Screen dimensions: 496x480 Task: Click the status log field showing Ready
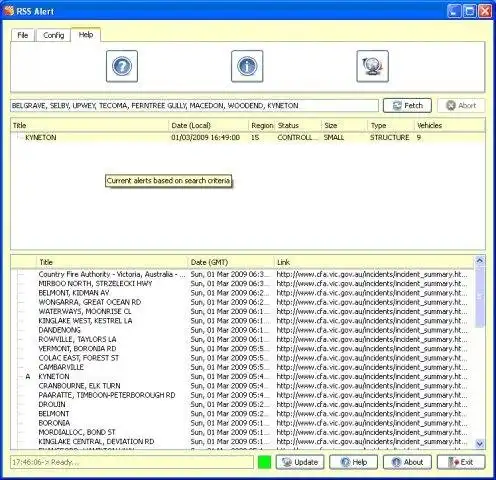(x=132, y=462)
